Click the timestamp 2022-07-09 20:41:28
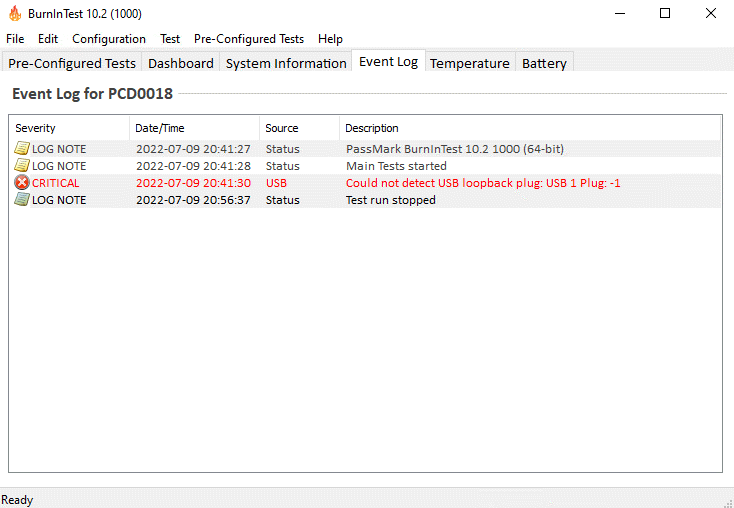 (193, 166)
